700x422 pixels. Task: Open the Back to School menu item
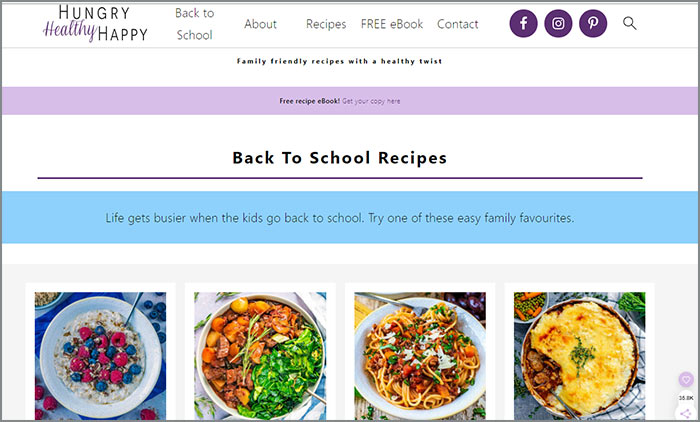195,24
